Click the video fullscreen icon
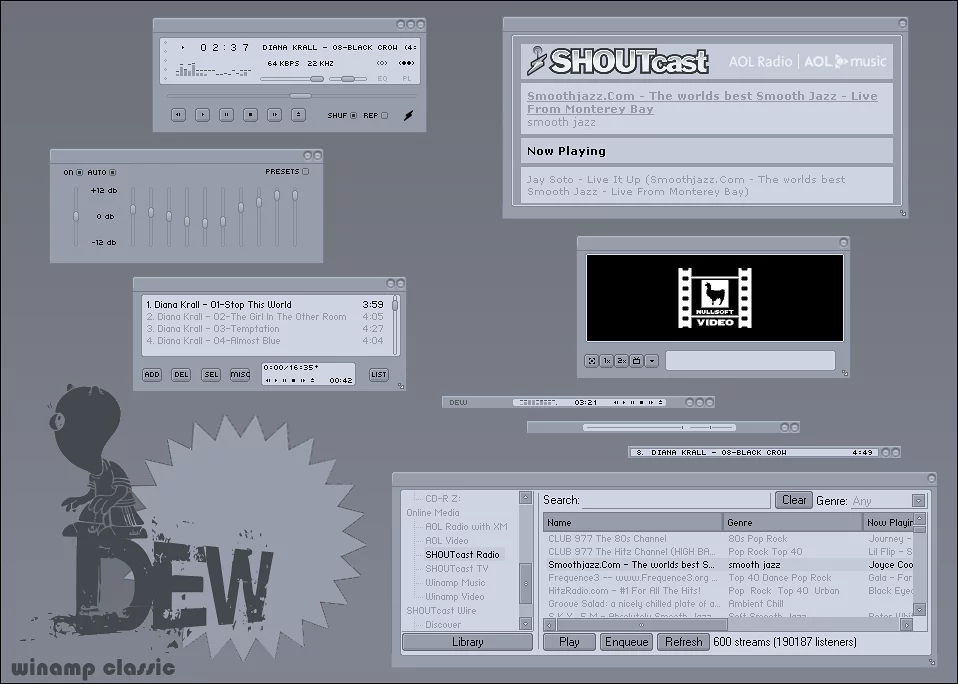 [x=592, y=360]
